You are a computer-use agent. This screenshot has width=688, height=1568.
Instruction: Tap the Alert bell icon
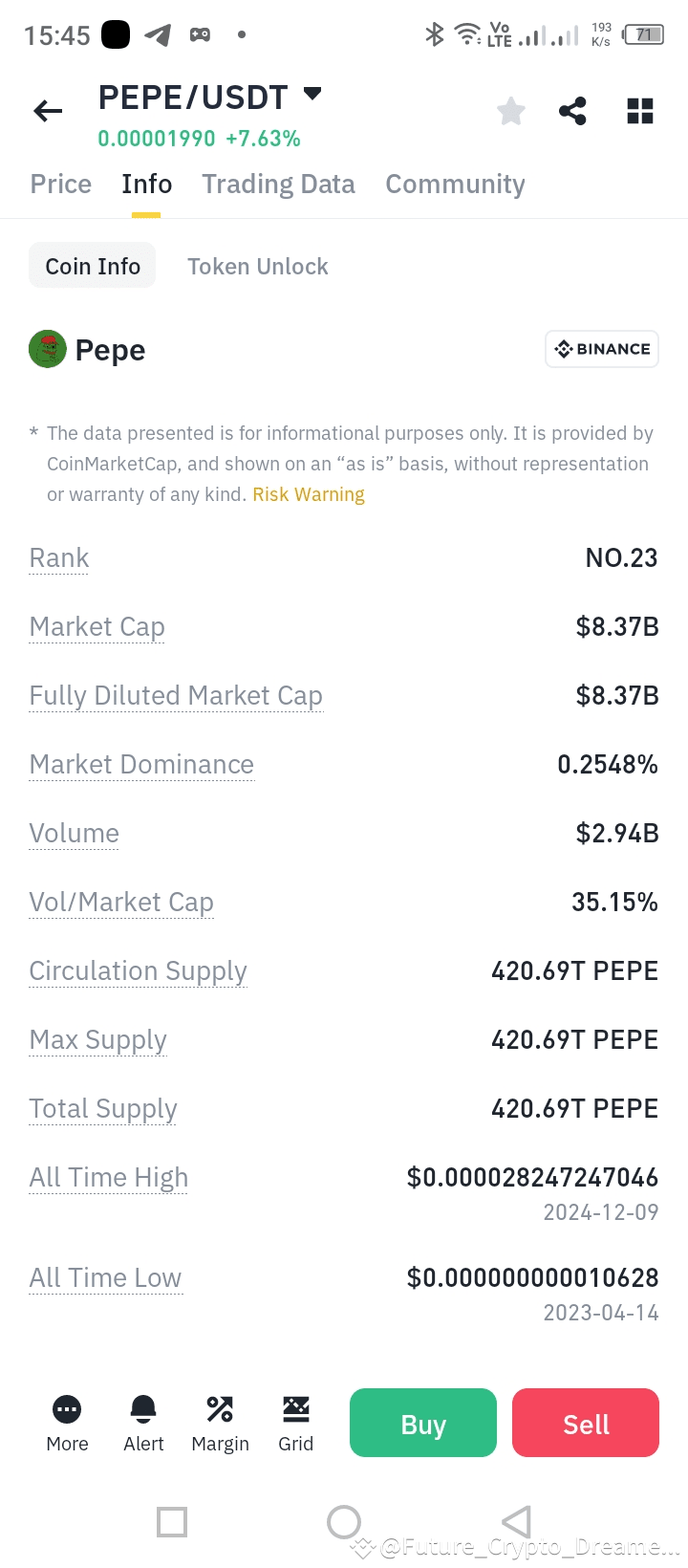coord(143,1409)
